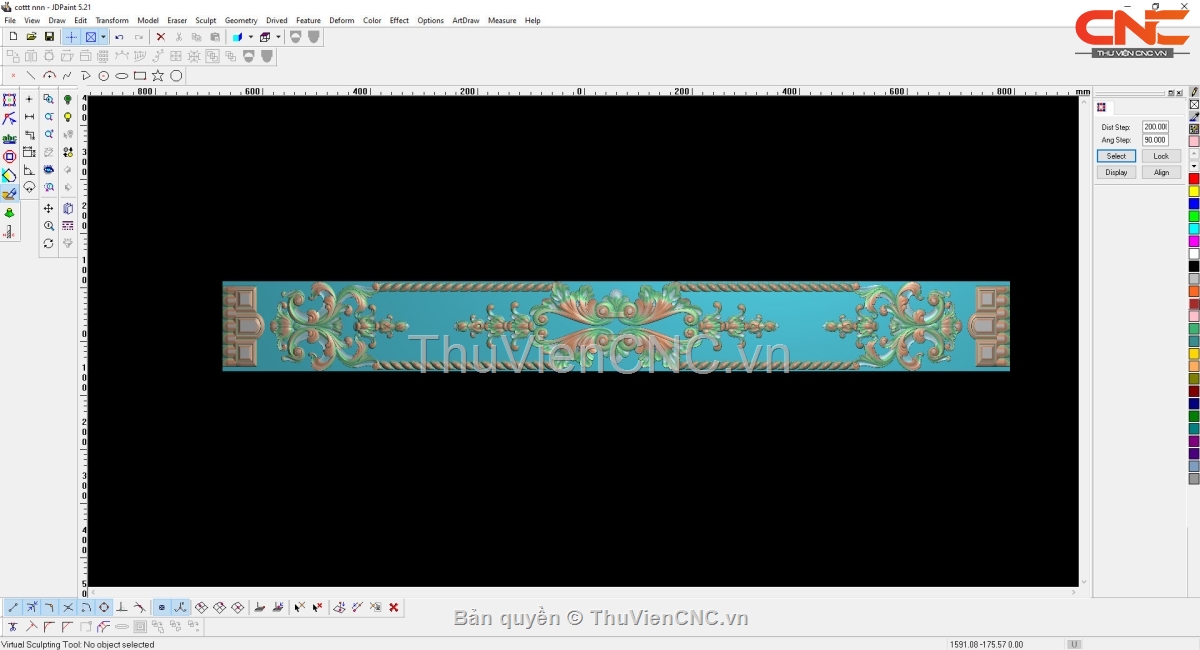The width and height of the screenshot is (1200, 650).
Task: Toggle the crosshair cursor mode button
Action: (71, 37)
